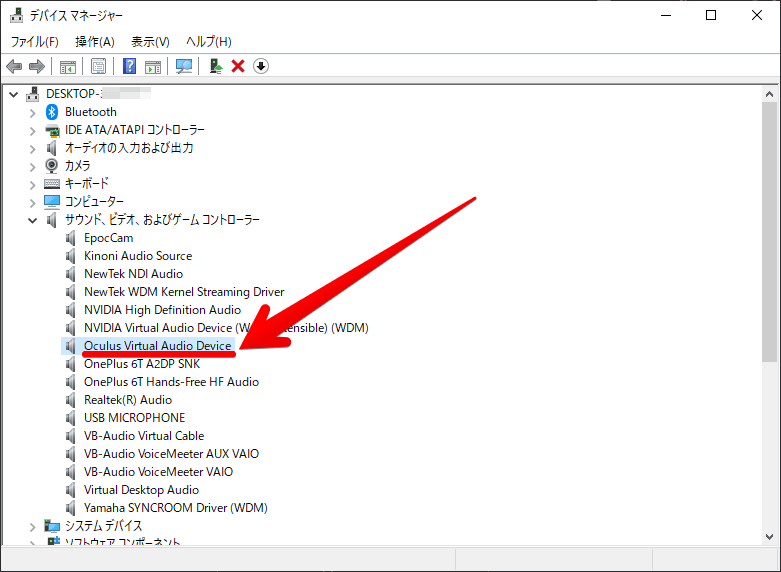Select Oculus Virtual Audio Device

pyautogui.click(x=158, y=346)
